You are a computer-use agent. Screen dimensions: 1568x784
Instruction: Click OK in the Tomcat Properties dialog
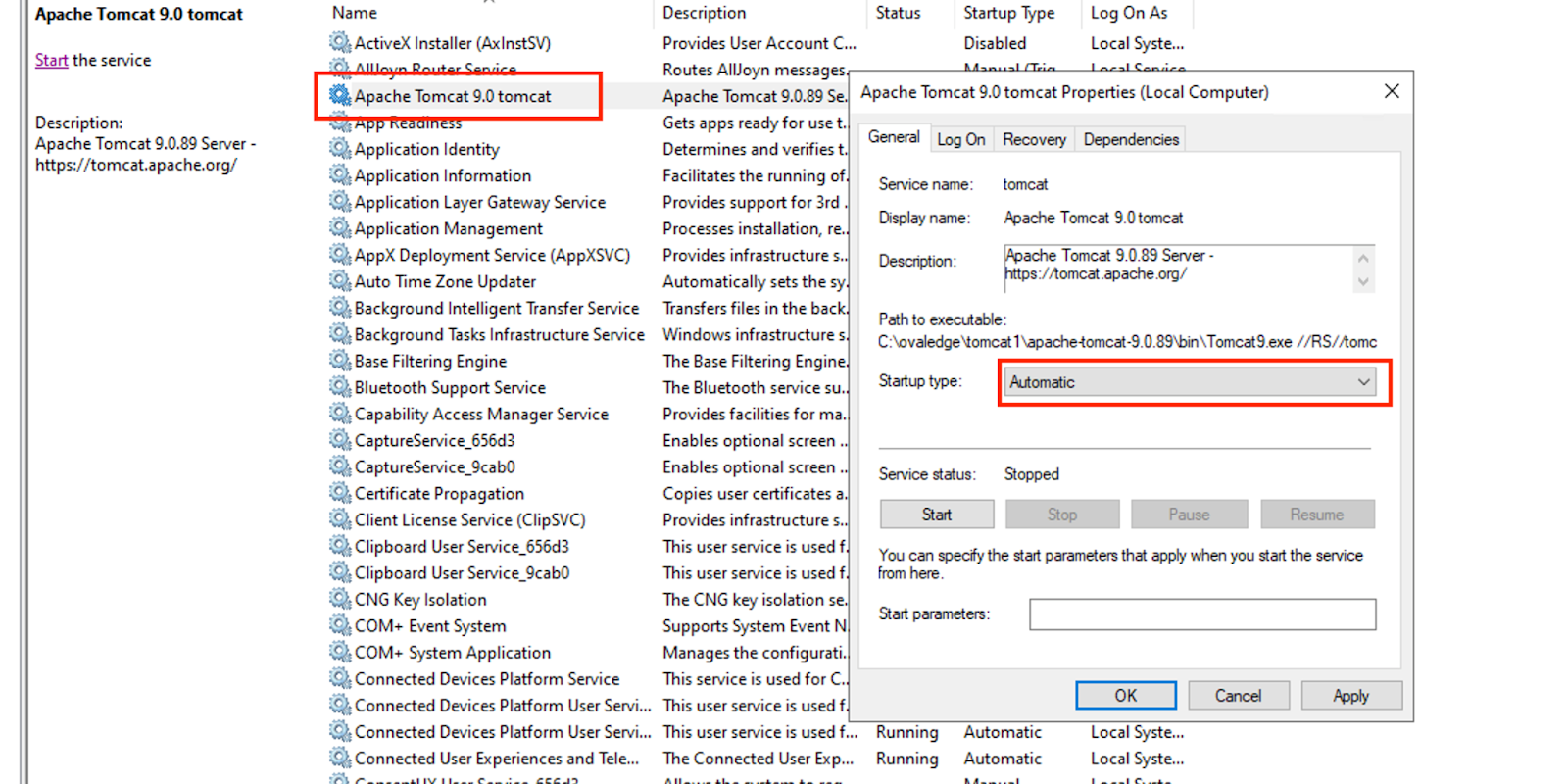pos(1126,696)
